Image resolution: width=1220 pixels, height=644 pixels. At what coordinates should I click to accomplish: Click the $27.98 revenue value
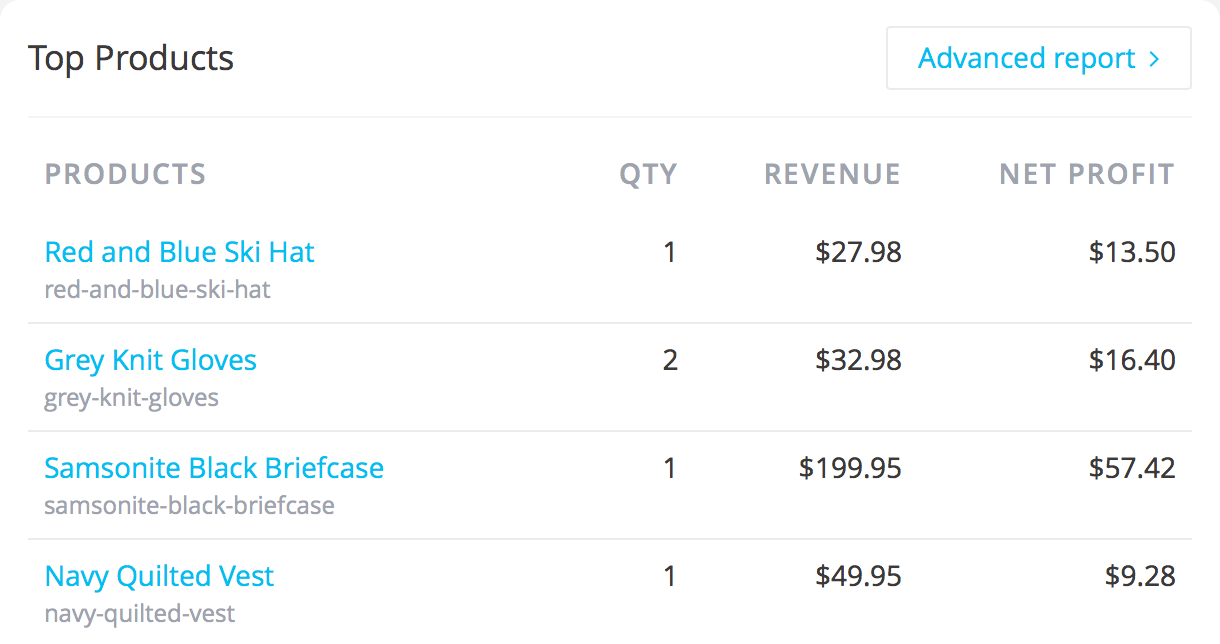[x=858, y=252]
